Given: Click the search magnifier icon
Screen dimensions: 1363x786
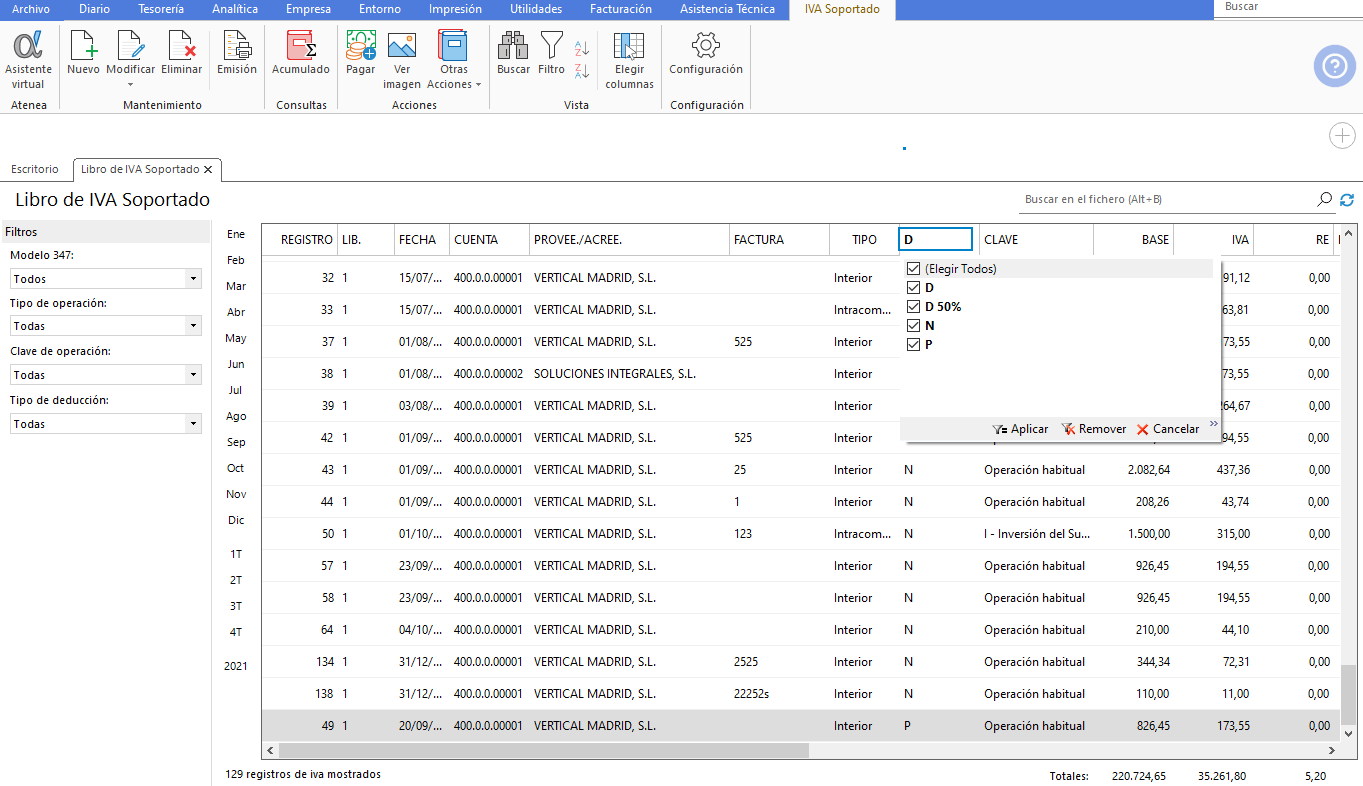Looking at the screenshot, I should click(1325, 200).
